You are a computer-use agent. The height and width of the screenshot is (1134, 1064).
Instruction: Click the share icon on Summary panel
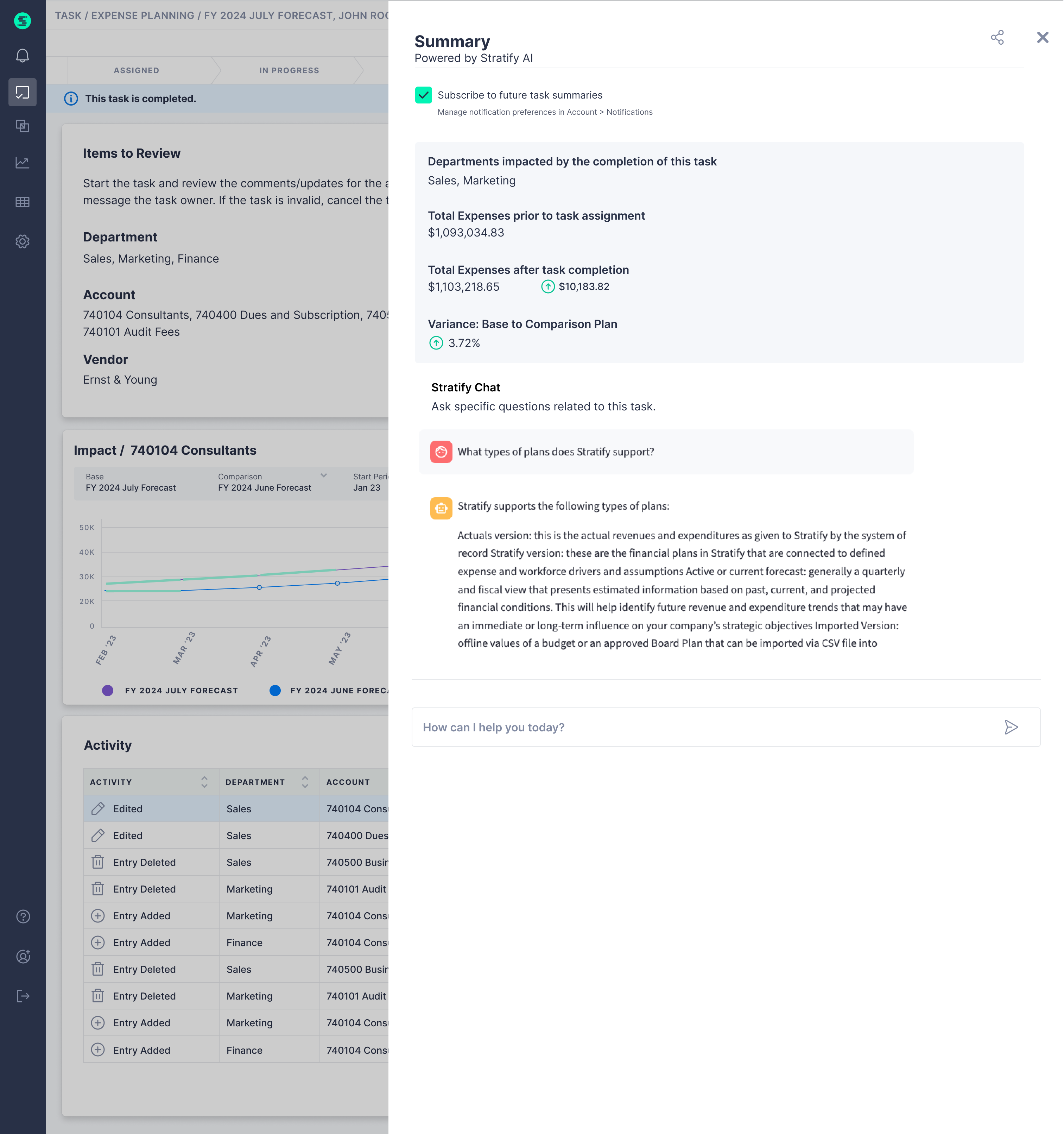[x=999, y=37]
